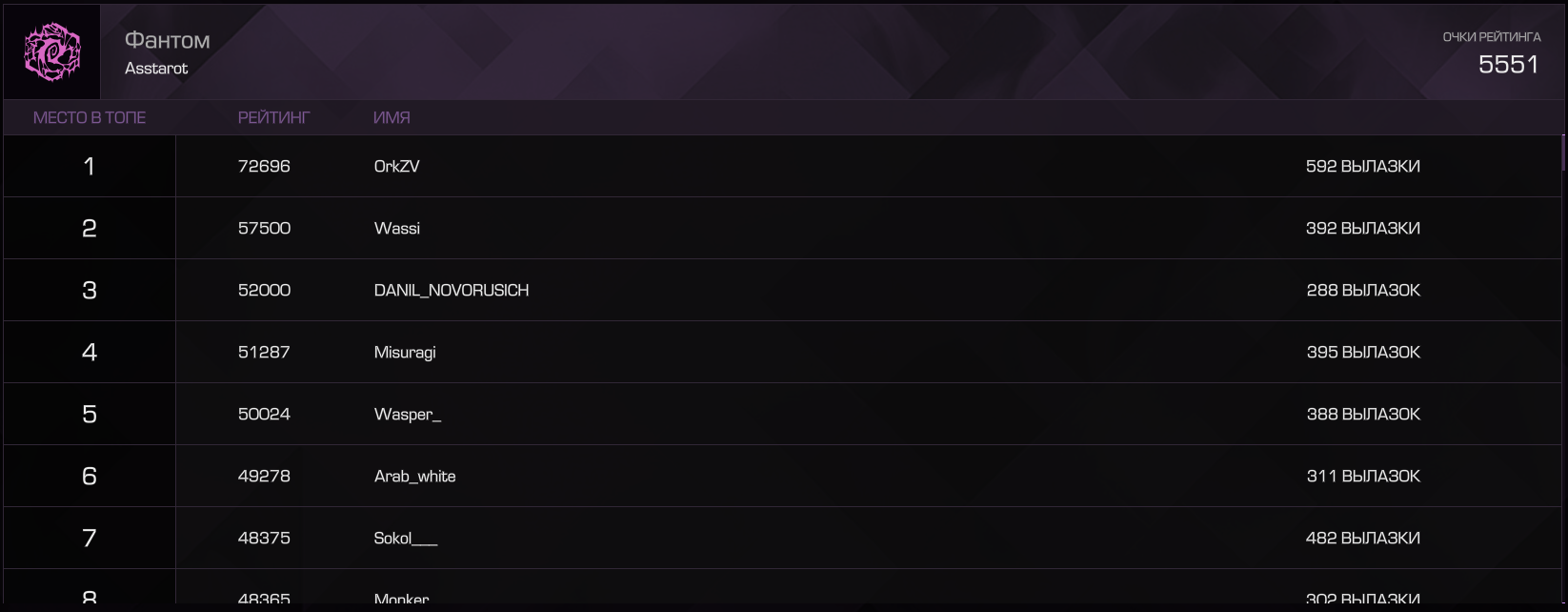Click the 482 ВЫЛАЗКИ sorties count

(1363, 538)
